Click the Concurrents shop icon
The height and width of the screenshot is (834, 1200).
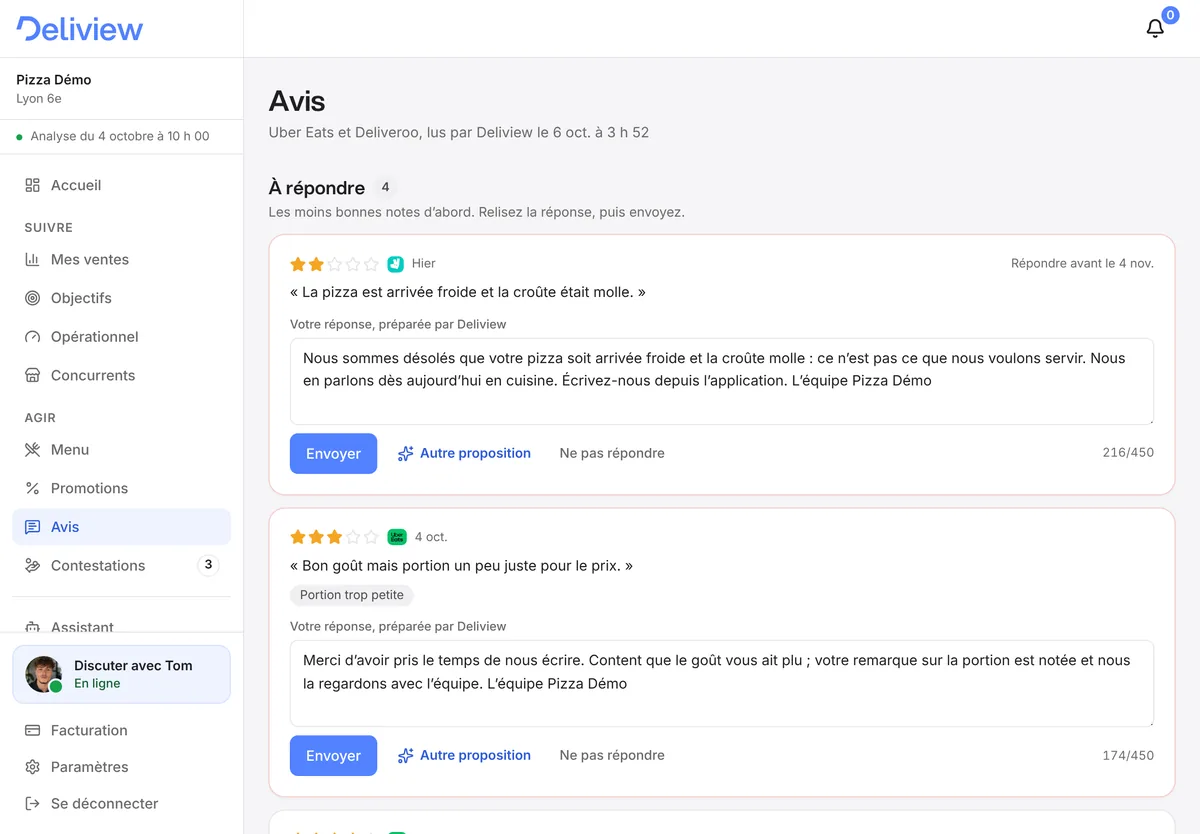pyautogui.click(x=33, y=375)
